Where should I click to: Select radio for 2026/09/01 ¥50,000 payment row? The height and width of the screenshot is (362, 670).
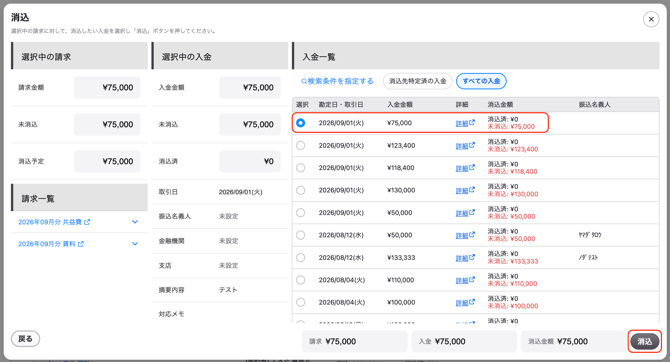tap(301, 212)
